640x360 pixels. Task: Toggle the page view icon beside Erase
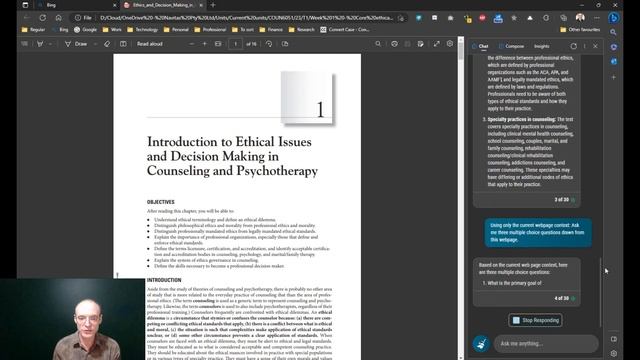click(123, 44)
